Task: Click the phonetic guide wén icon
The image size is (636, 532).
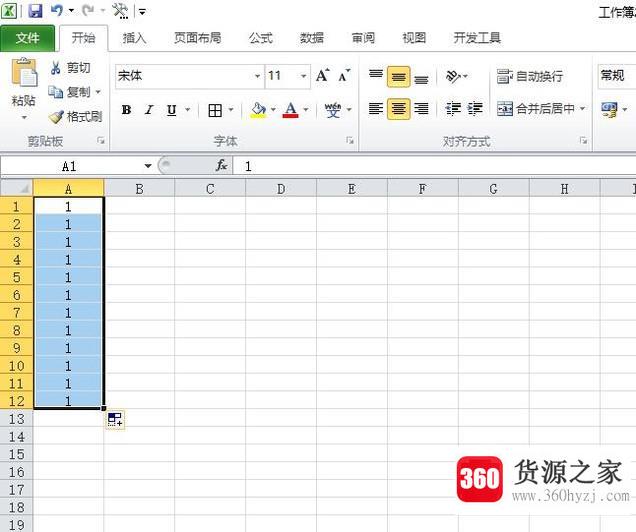Action: tap(333, 110)
